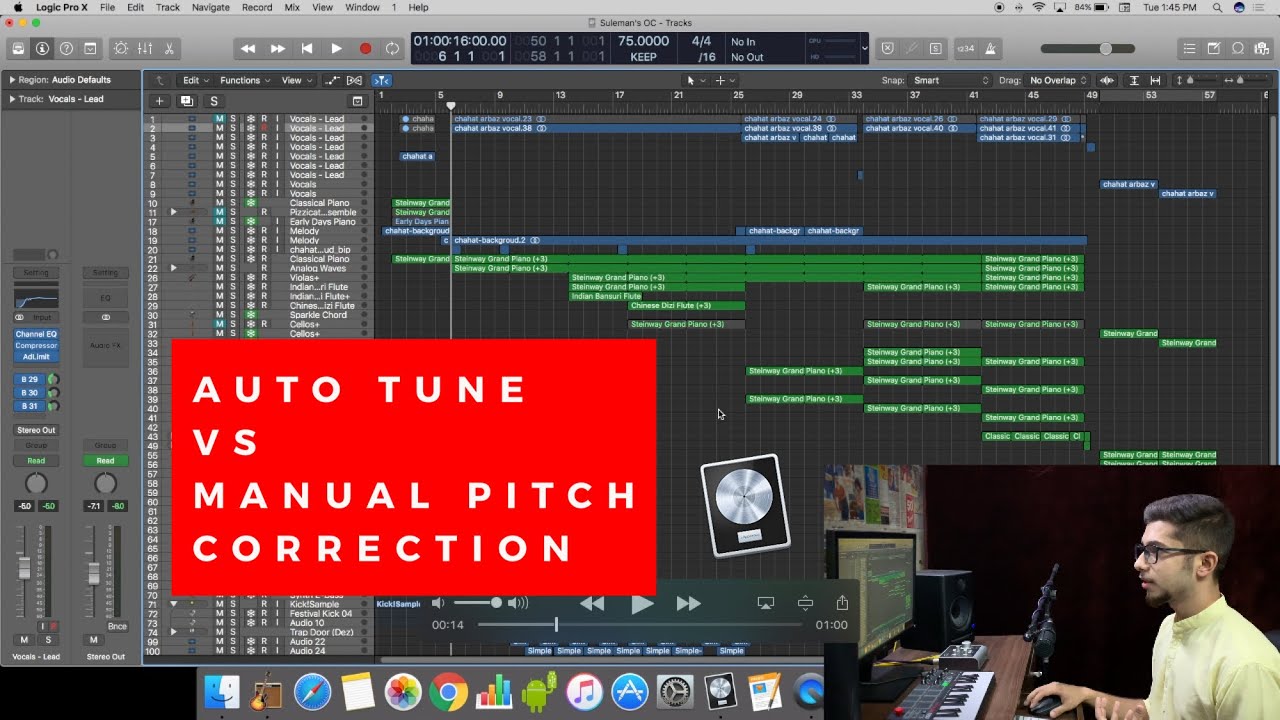Open the Navigate menu

tap(210, 7)
